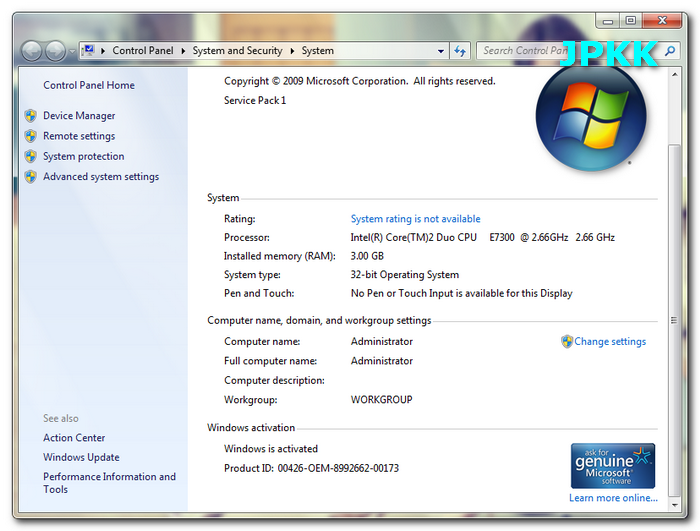Click System rating is not available link
The image size is (700, 531).
click(x=415, y=219)
